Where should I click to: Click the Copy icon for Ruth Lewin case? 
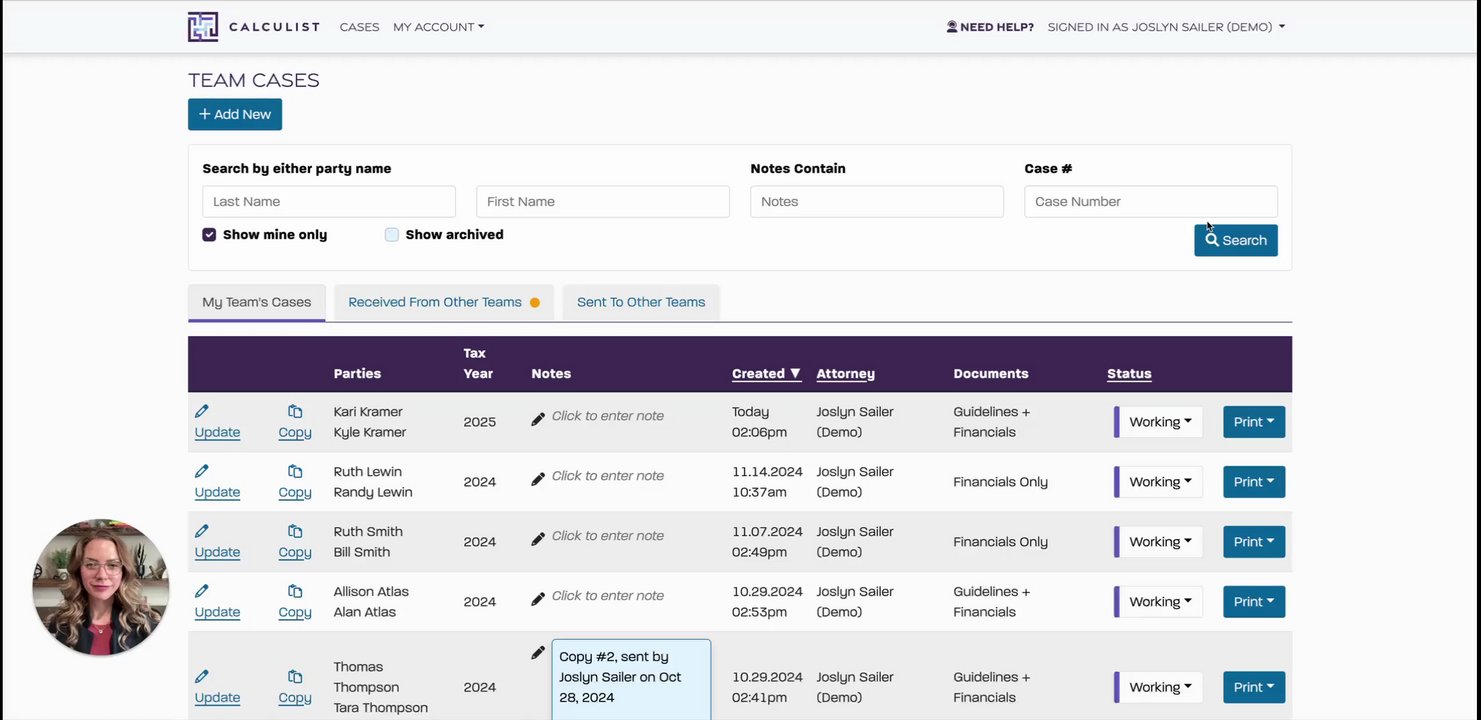[x=295, y=471]
